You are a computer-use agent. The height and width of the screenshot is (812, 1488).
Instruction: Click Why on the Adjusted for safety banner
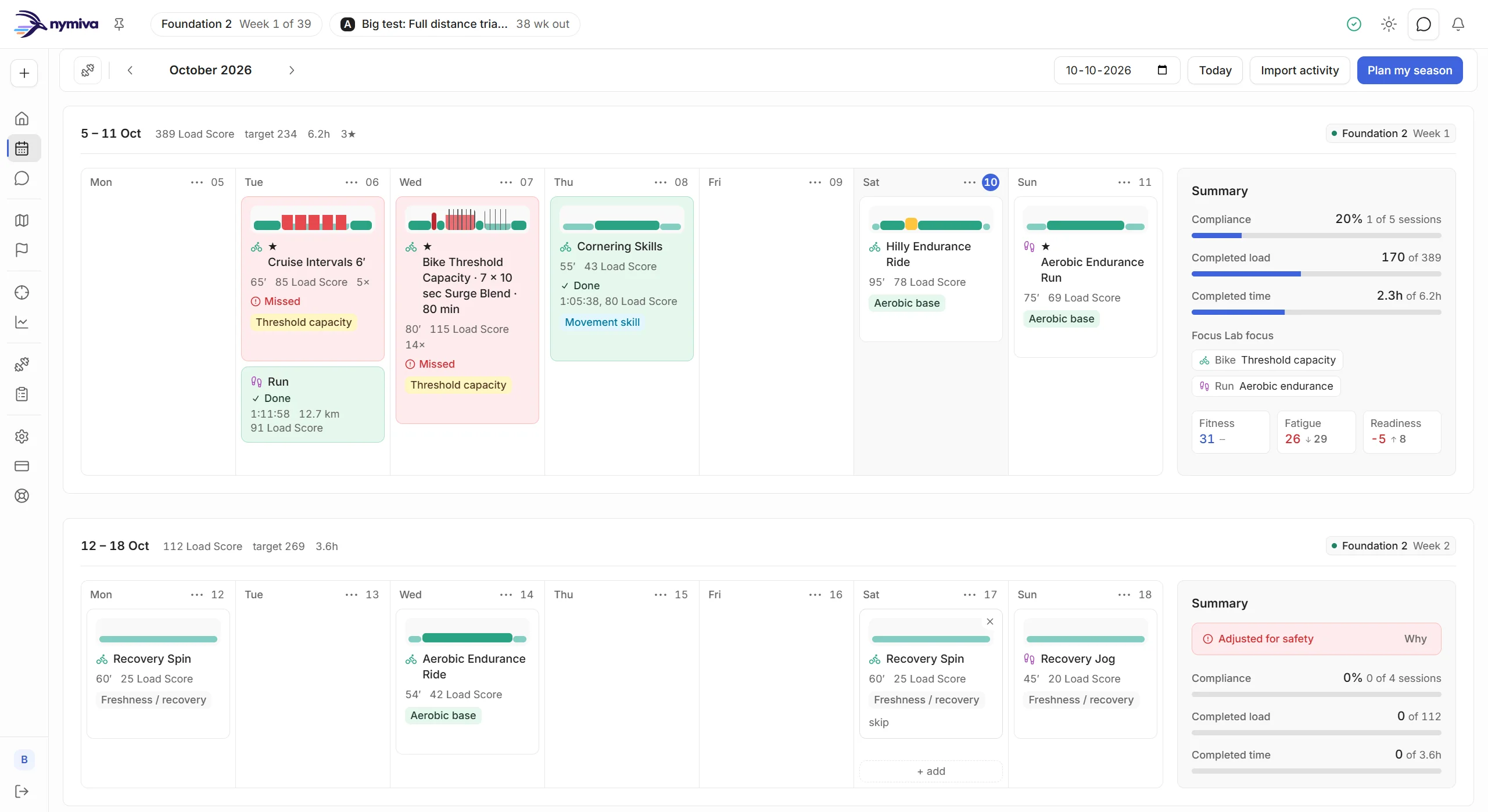1415,639
